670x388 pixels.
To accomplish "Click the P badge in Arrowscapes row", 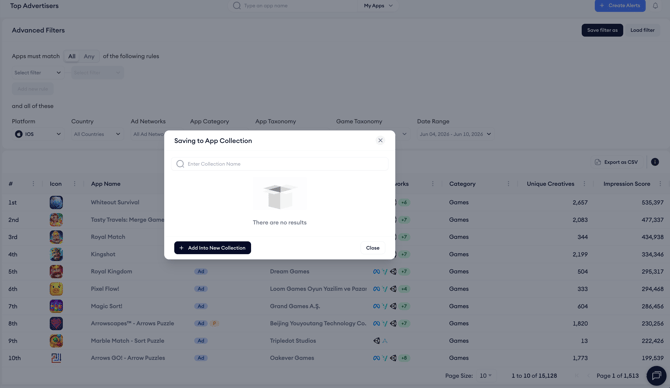I will (214, 323).
